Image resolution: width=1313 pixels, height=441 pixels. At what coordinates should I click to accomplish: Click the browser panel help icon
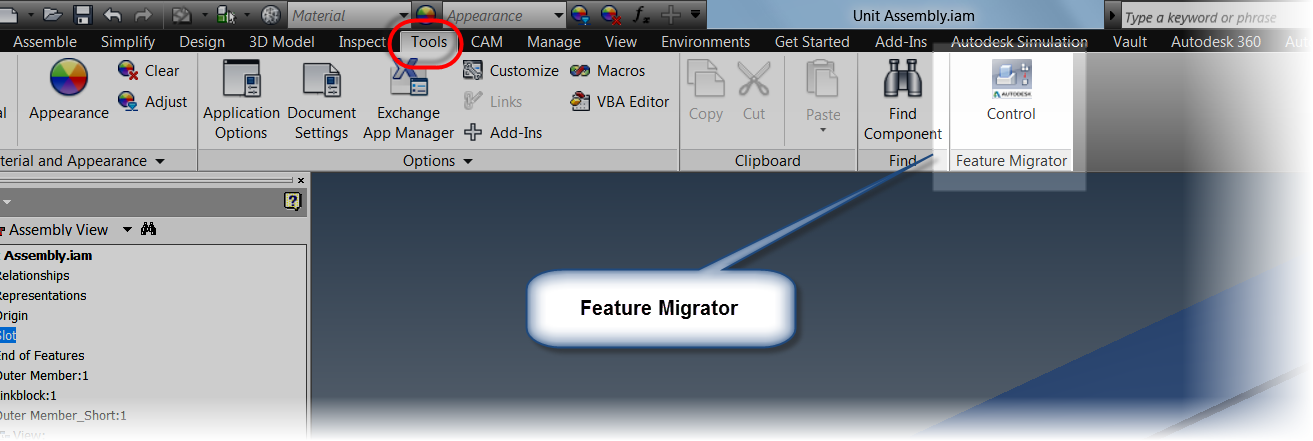tap(292, 201)
